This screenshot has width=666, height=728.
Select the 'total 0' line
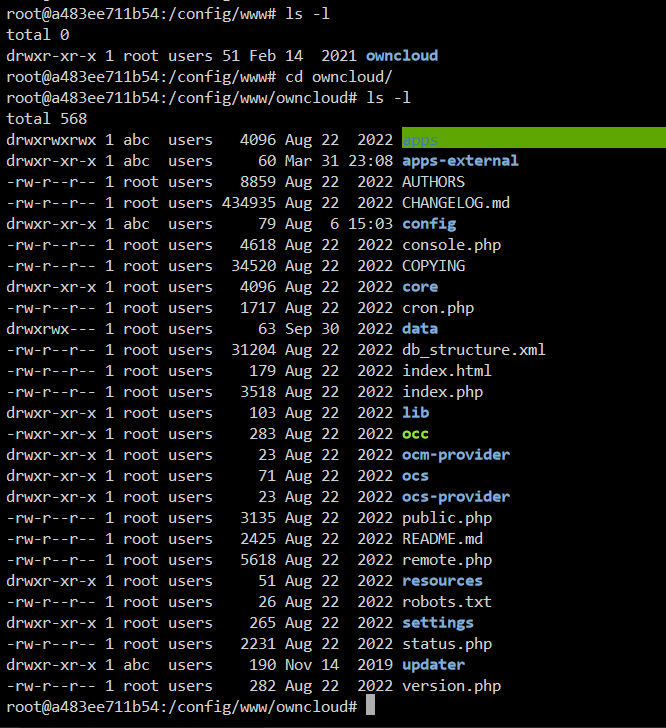(38, 35)
